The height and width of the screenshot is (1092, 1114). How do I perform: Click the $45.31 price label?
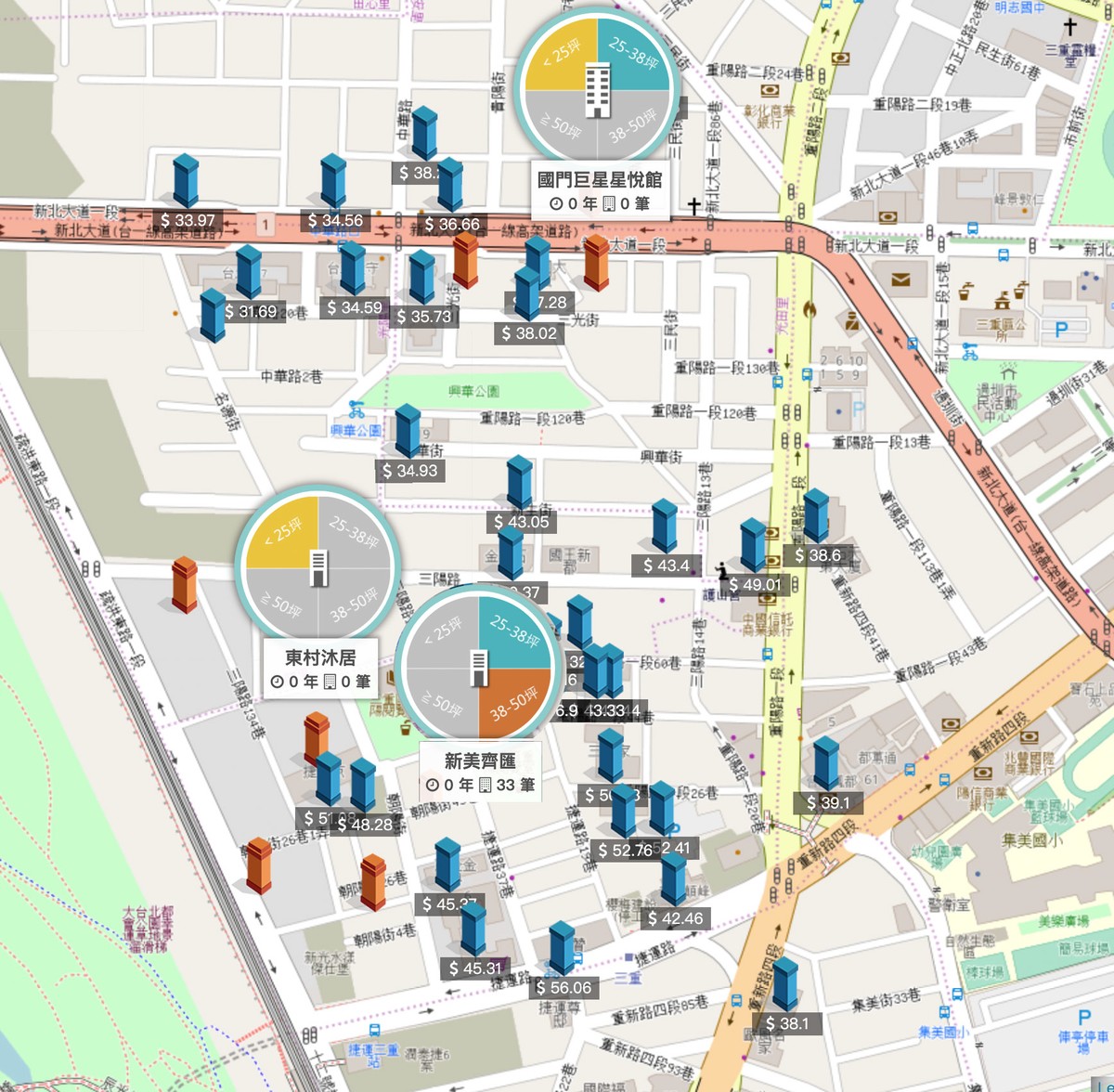tap(475, 968)
